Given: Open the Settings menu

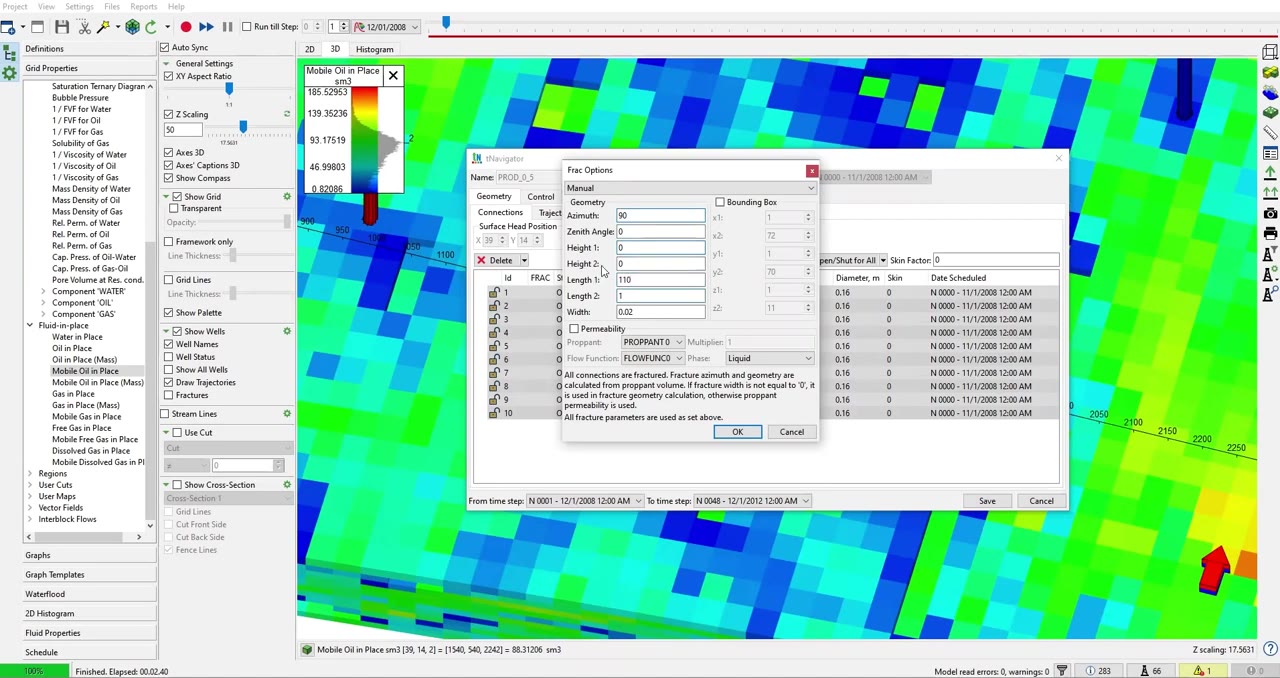Looking at the screenshot, I should 79,7.
